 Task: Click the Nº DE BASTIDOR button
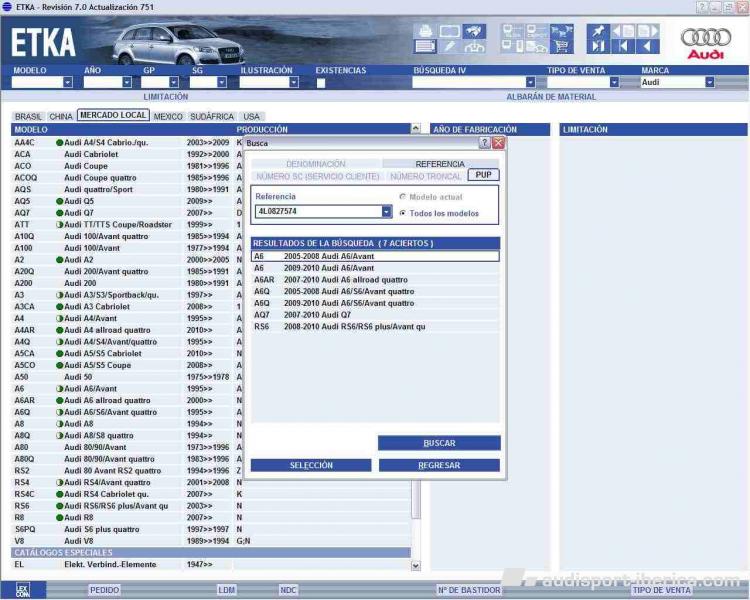[x=469, y=590]
